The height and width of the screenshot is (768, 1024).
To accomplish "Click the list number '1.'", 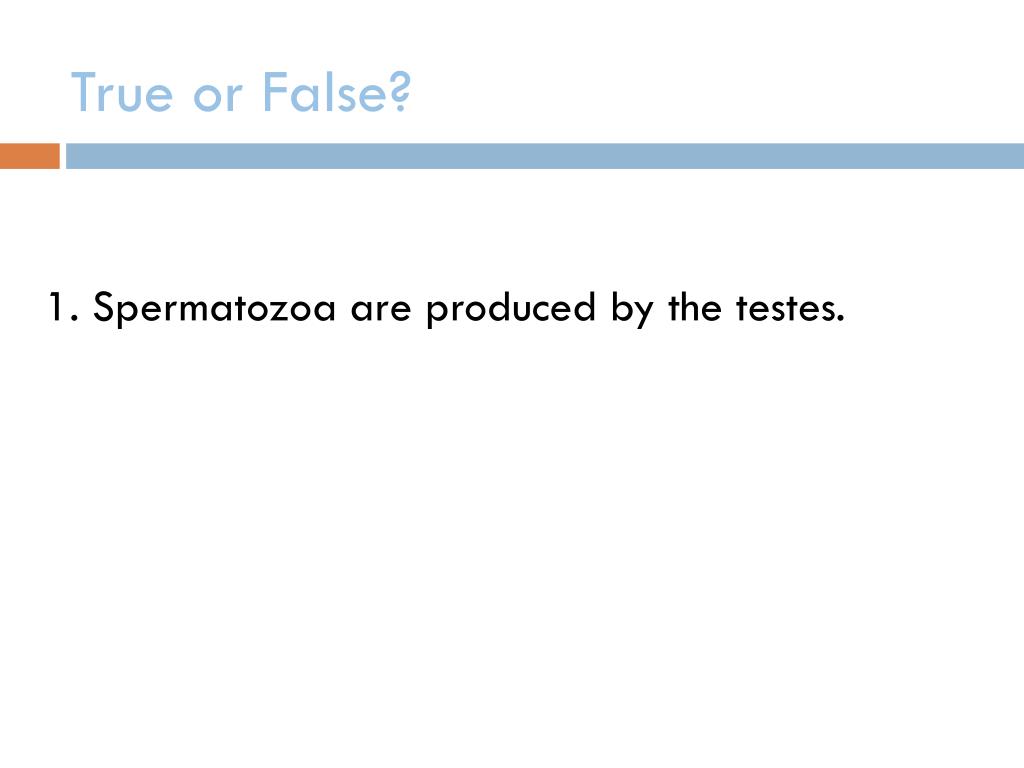I will coord(64,308).
